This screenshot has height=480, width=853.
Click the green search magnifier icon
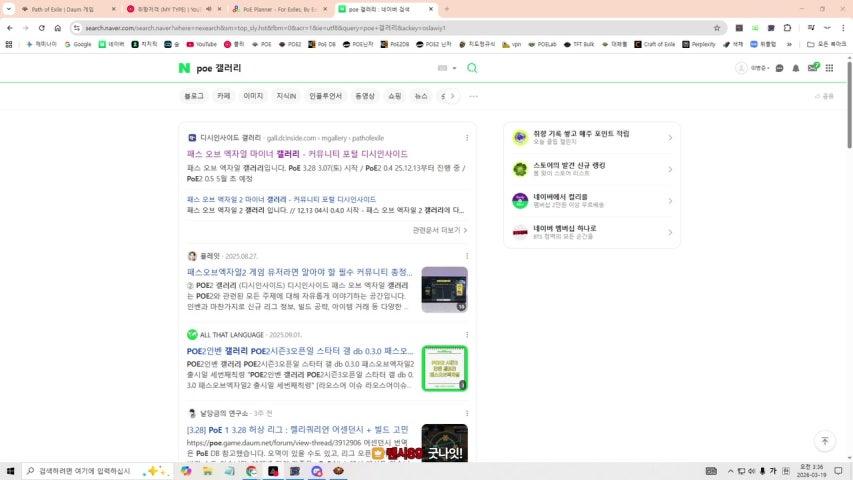pyautogui.click(x=472, y=68)
